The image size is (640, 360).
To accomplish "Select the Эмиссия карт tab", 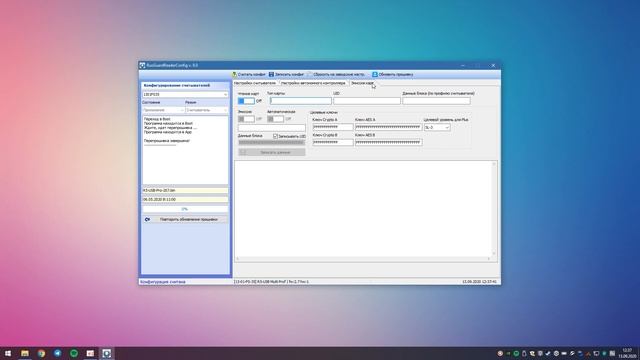I will [362, 83].
